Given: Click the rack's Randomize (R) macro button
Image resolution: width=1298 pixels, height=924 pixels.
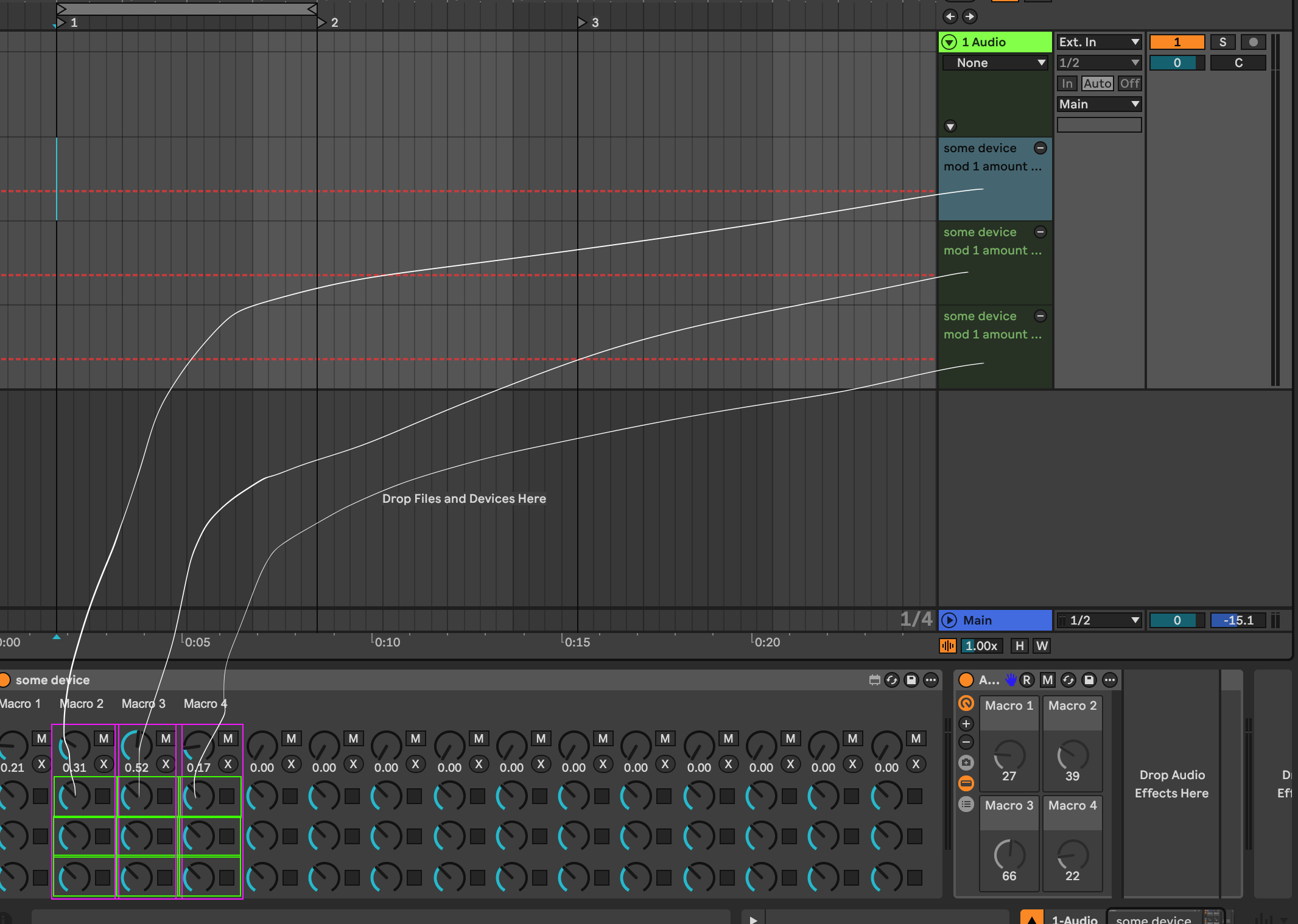Looking at the screenshot, I should (x=1027, y=680).
